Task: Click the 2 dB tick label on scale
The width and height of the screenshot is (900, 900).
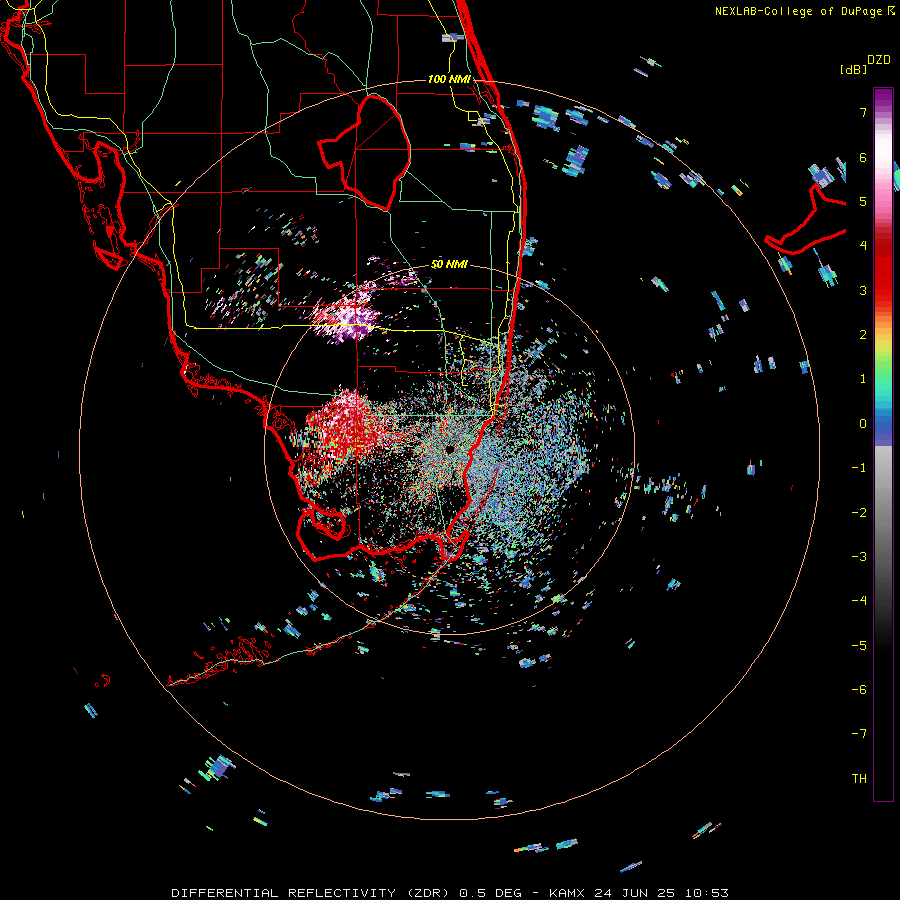Action: click(863, 335)
